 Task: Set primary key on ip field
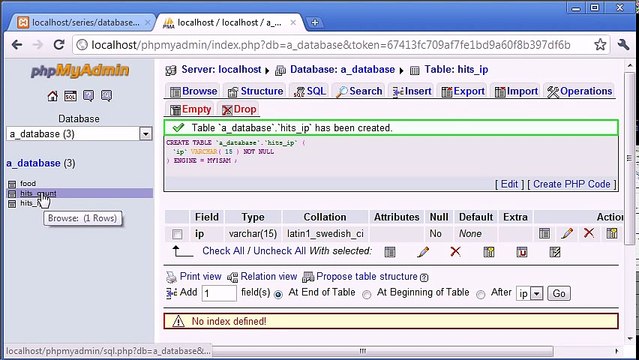612,234
